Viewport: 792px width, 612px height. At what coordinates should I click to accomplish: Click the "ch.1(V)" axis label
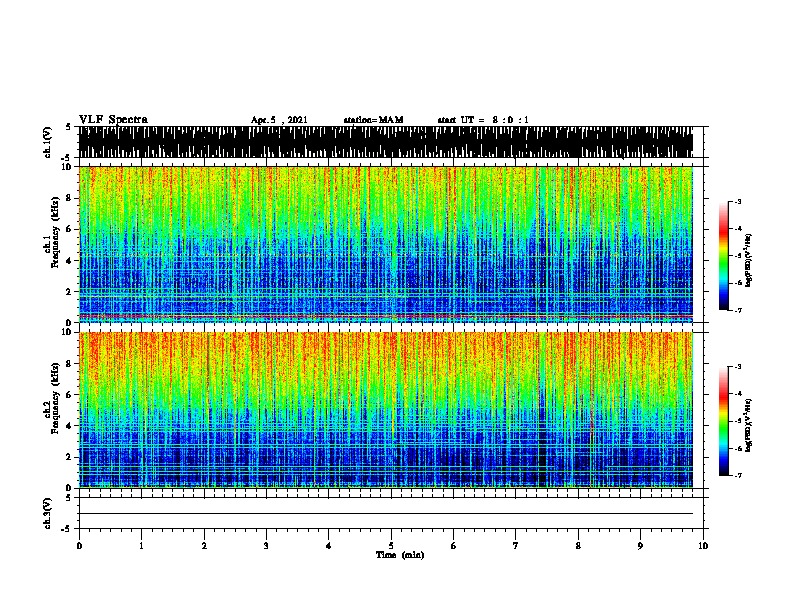[x=48, y=142]
